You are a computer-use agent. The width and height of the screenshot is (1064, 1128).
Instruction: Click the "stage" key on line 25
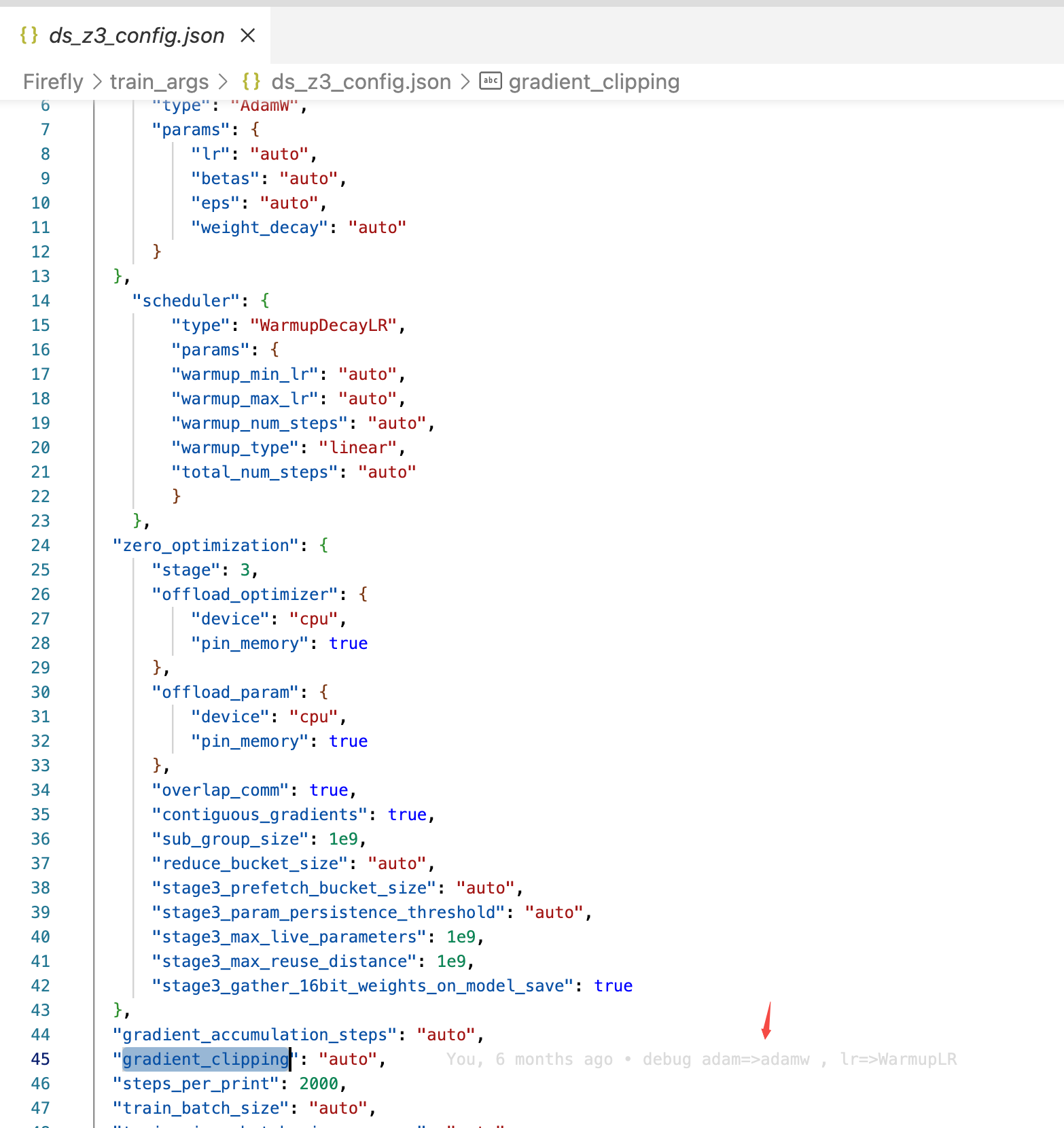pos(186,569)
